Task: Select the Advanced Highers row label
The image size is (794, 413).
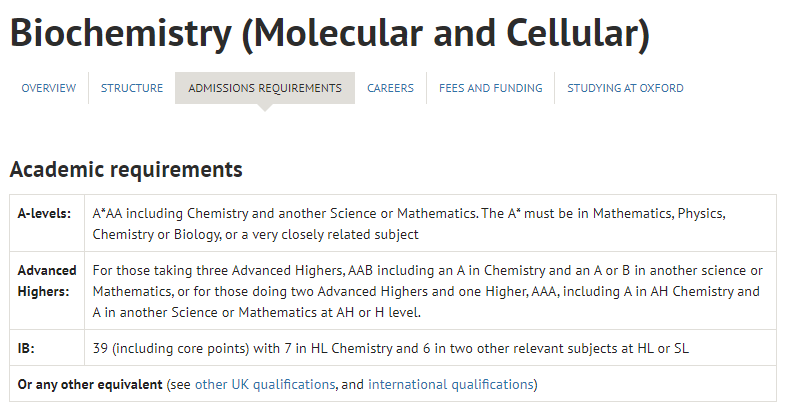Action: point(47,281)
